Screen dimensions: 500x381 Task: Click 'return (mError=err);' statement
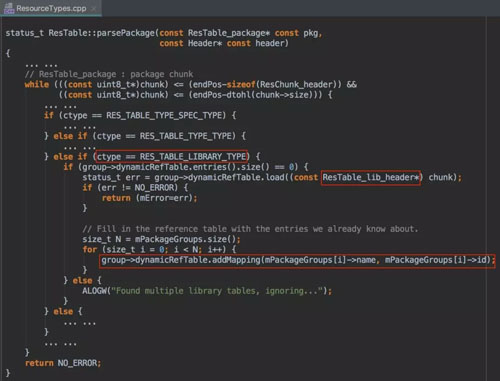pos(150,198)
